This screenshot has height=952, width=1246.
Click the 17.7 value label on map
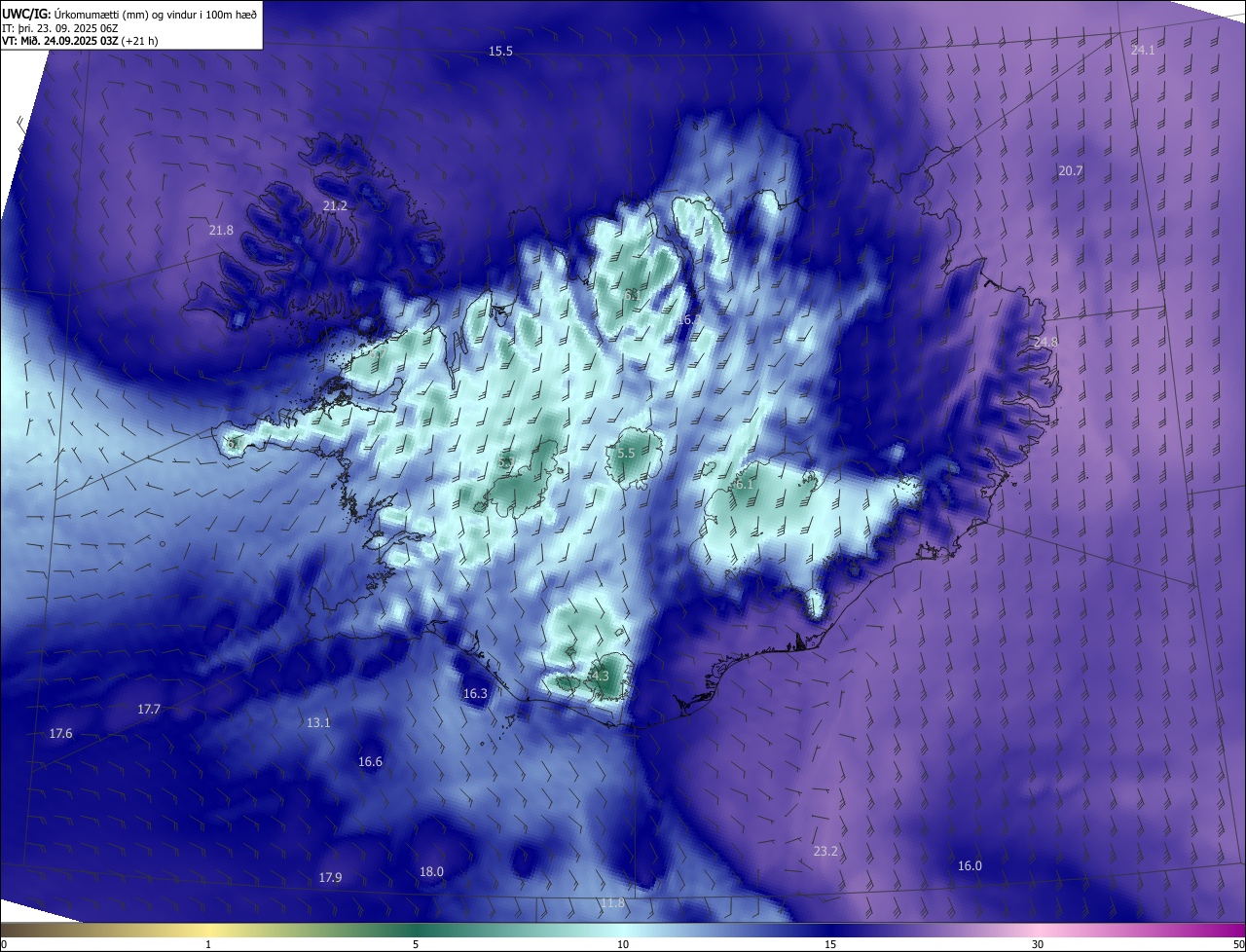(x=148, y=710)
